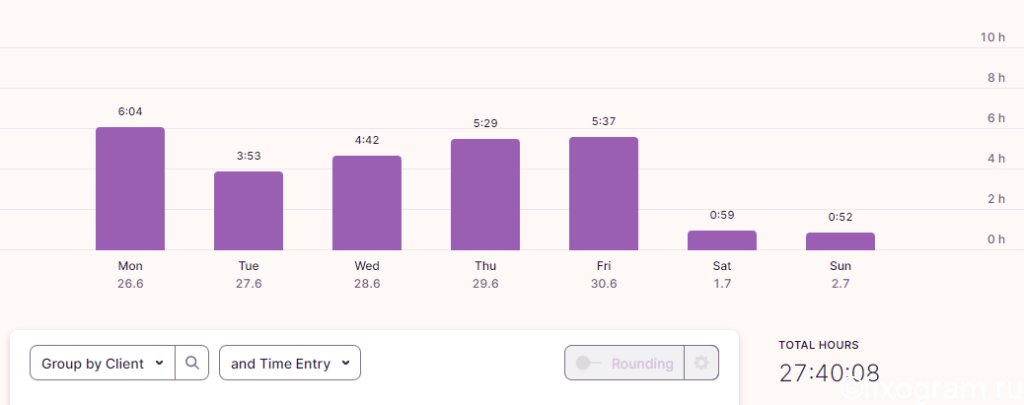Expand the and Time Entry dropdown
The image size is (1024, 405).
[x=290, y=363]
